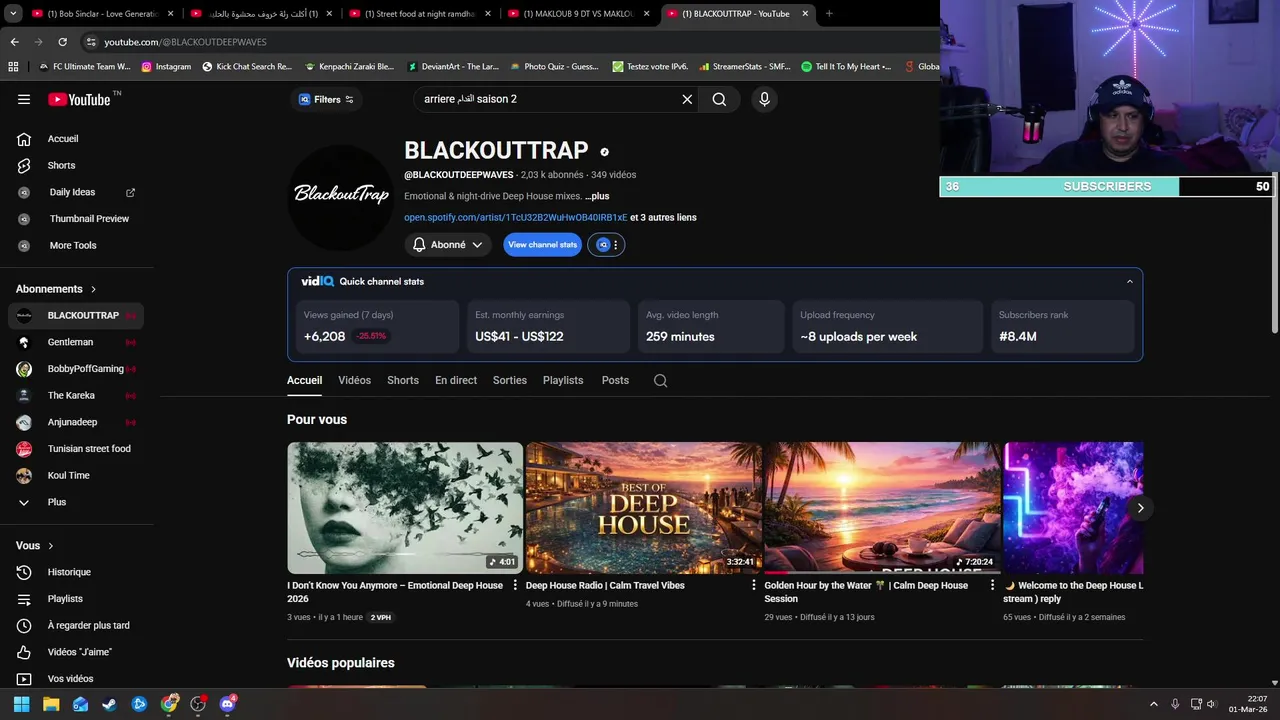Expand the Vous section arrow
Viewport: 1280px width, 720px height.
point(51,546)
